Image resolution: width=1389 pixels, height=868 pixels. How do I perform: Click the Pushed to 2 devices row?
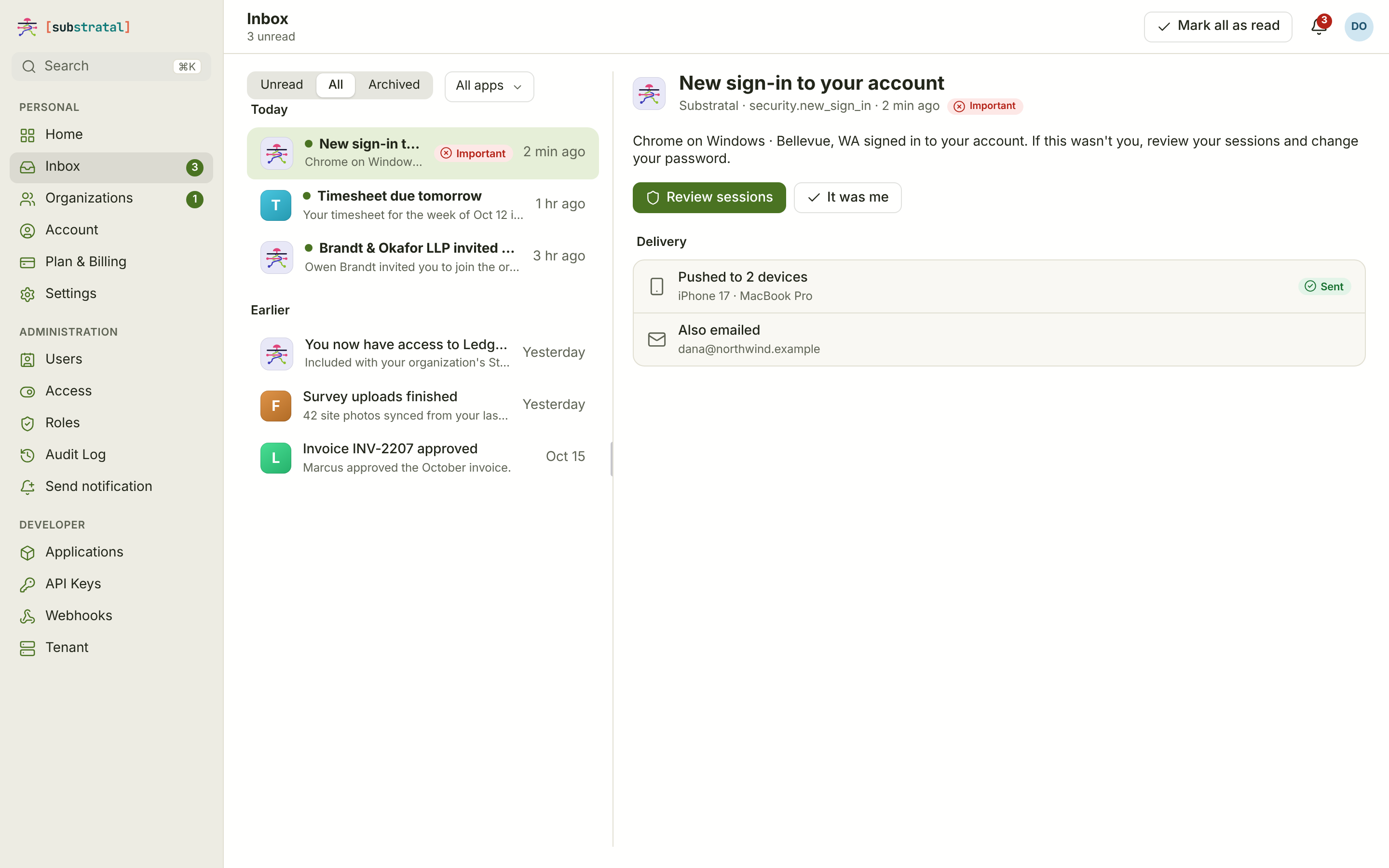[999, 286]
